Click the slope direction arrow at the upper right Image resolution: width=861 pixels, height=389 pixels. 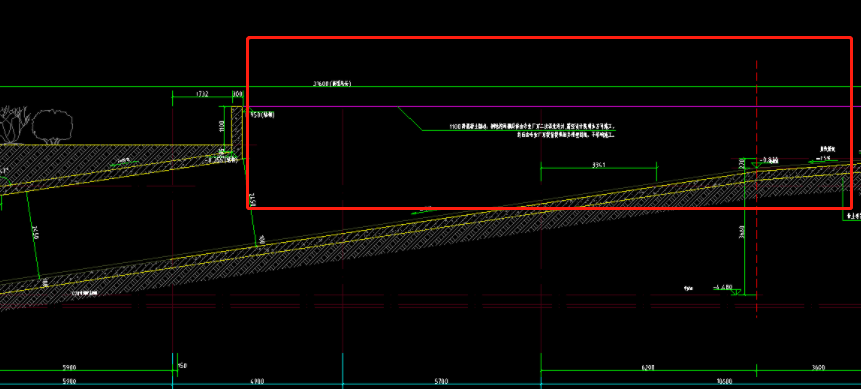[823, 162]
